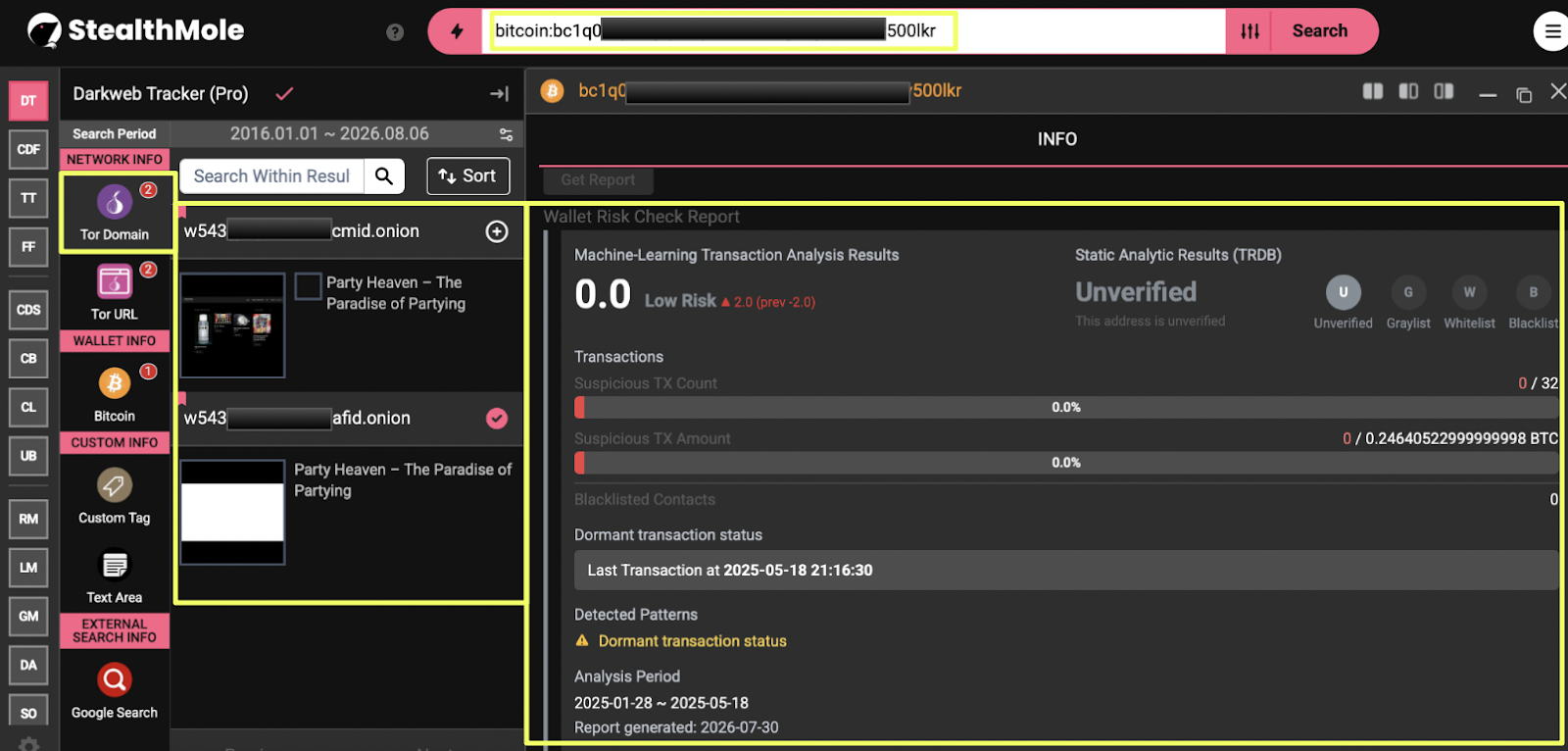Screen dimensions: 1568x751
Task: Open the afid.onion Party Heaven thumbnail
Action: coord(232,513)
